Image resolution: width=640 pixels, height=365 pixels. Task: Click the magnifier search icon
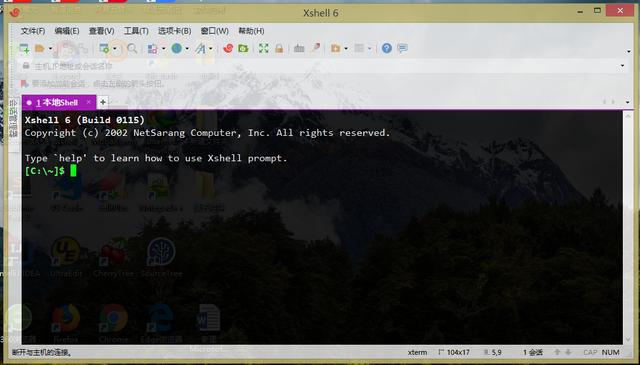pyautogui.click(x=132, y=49)
